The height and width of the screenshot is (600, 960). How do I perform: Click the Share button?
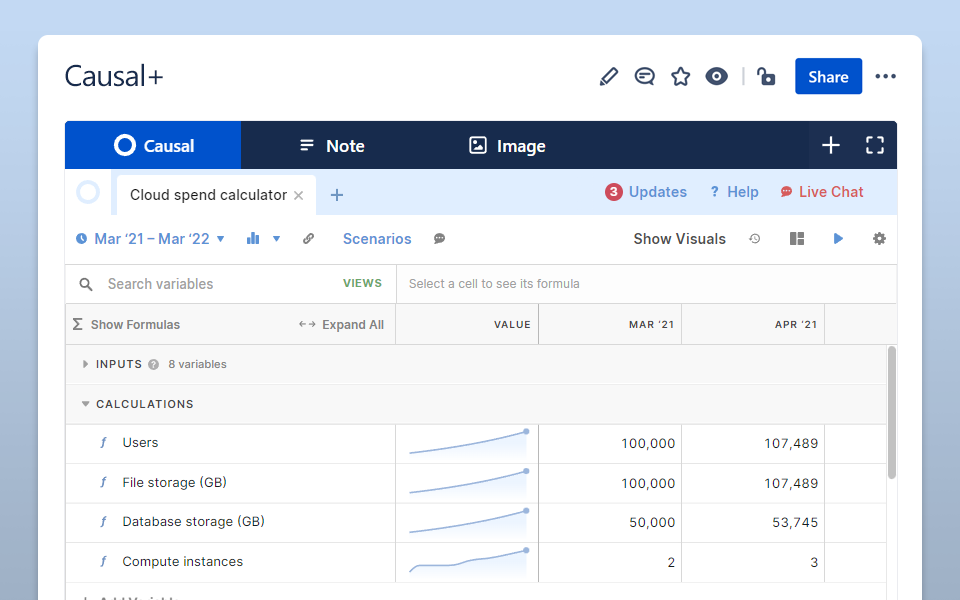tap(828, 77)
